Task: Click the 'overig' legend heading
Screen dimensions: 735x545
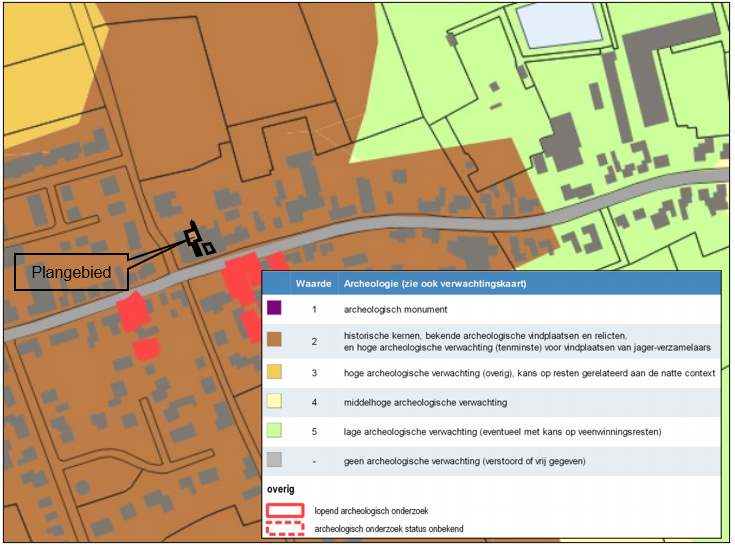Action: tap(281, 489)
